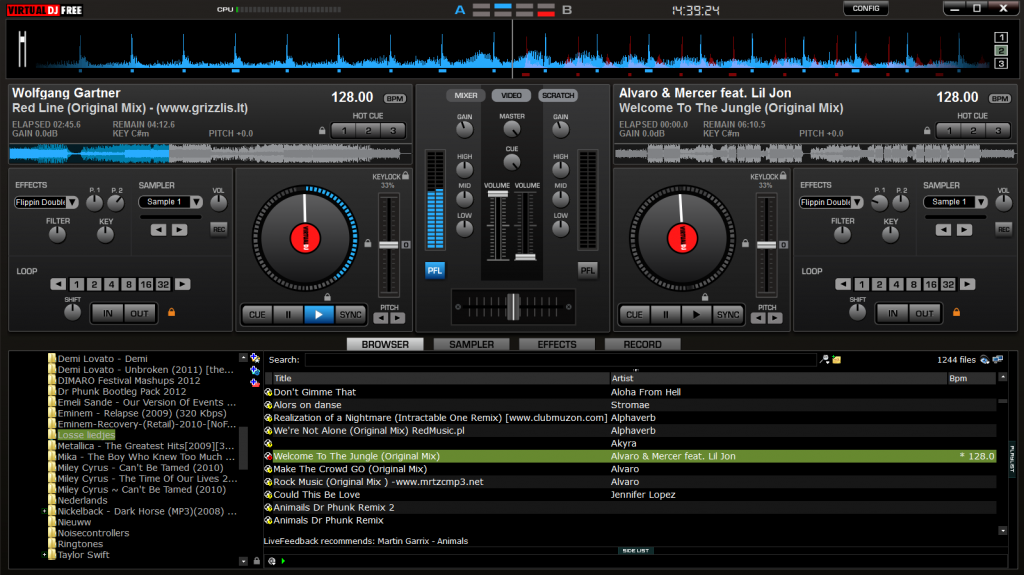Image resolution: width=1024 pixels, height=575 pixels.
Task: Pause the right deck with stutter button
Action: click(665, 314)
